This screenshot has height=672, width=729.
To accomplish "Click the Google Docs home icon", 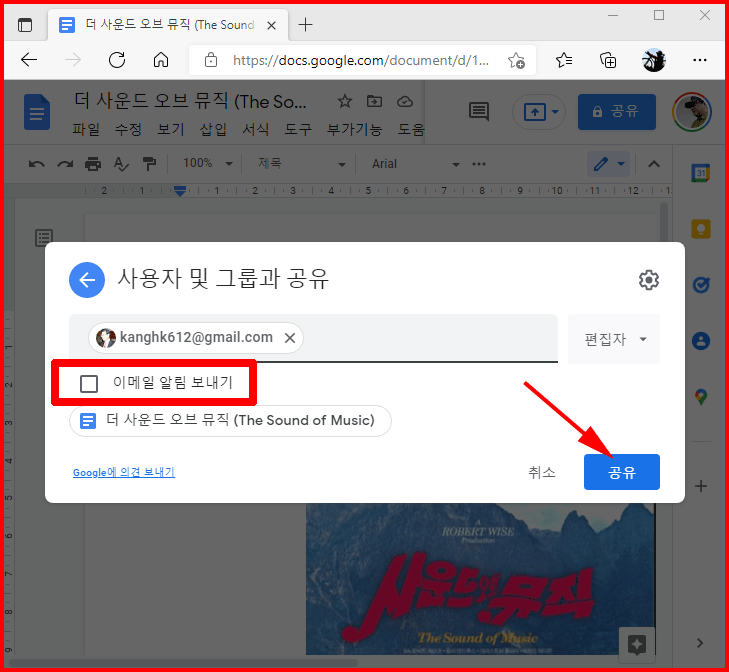I will click(37, 112).
